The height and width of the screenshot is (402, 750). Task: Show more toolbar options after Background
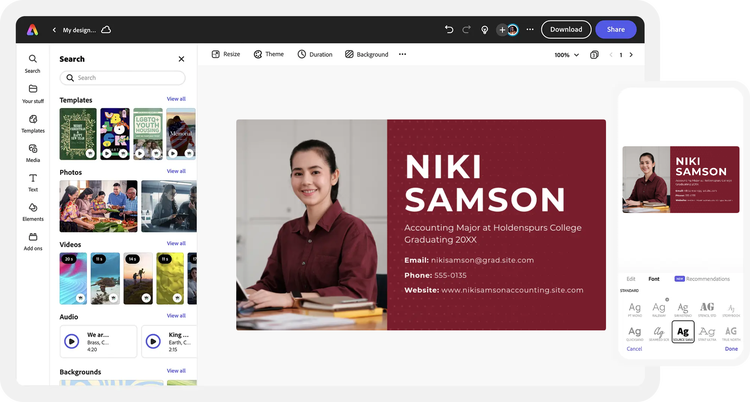(x=402, y=54)
